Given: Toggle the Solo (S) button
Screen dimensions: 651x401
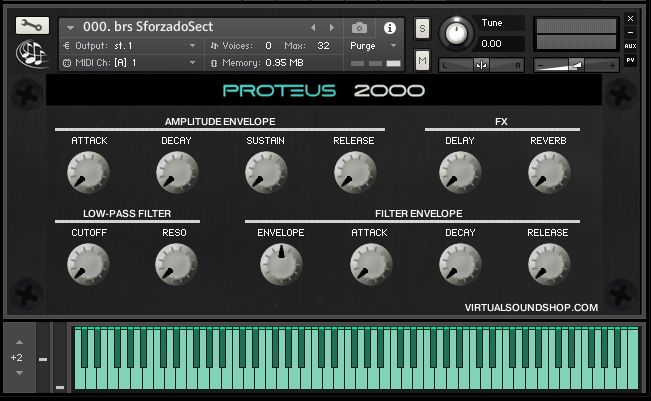Looking at the screenshot, I should pos(422,27).
